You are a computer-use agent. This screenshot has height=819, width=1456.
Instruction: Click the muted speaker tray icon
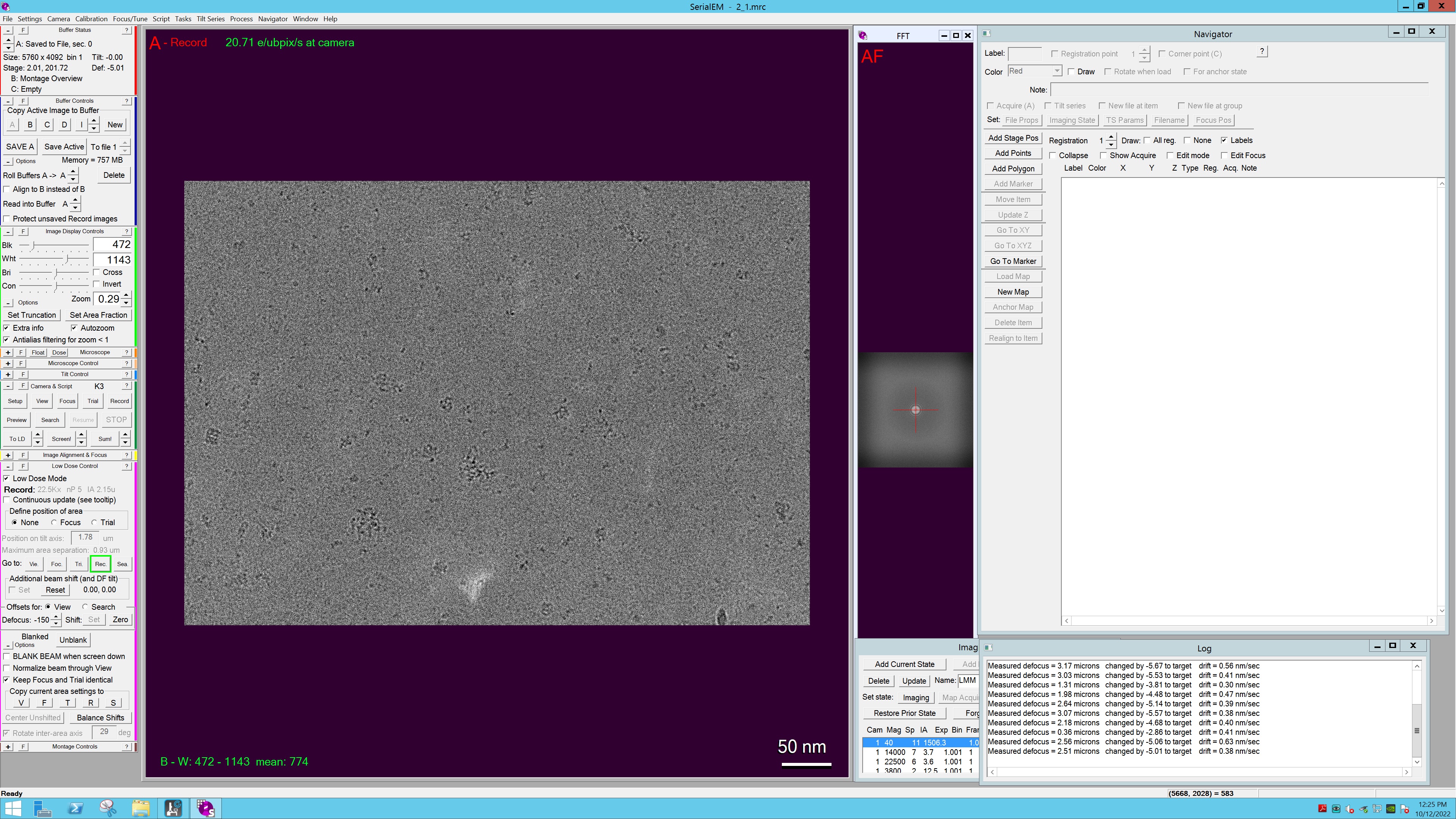pos(1350,809)
